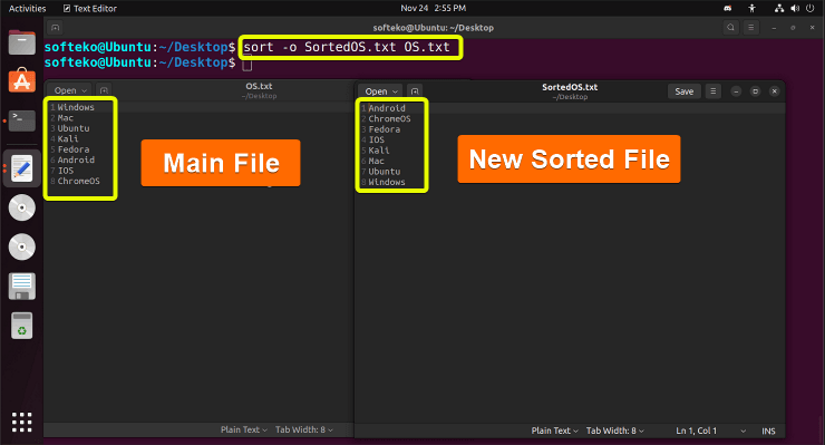This screenshot has width=825, height=445.
Task: Click the SortedOS.txt window title
Action: (570, 87)
